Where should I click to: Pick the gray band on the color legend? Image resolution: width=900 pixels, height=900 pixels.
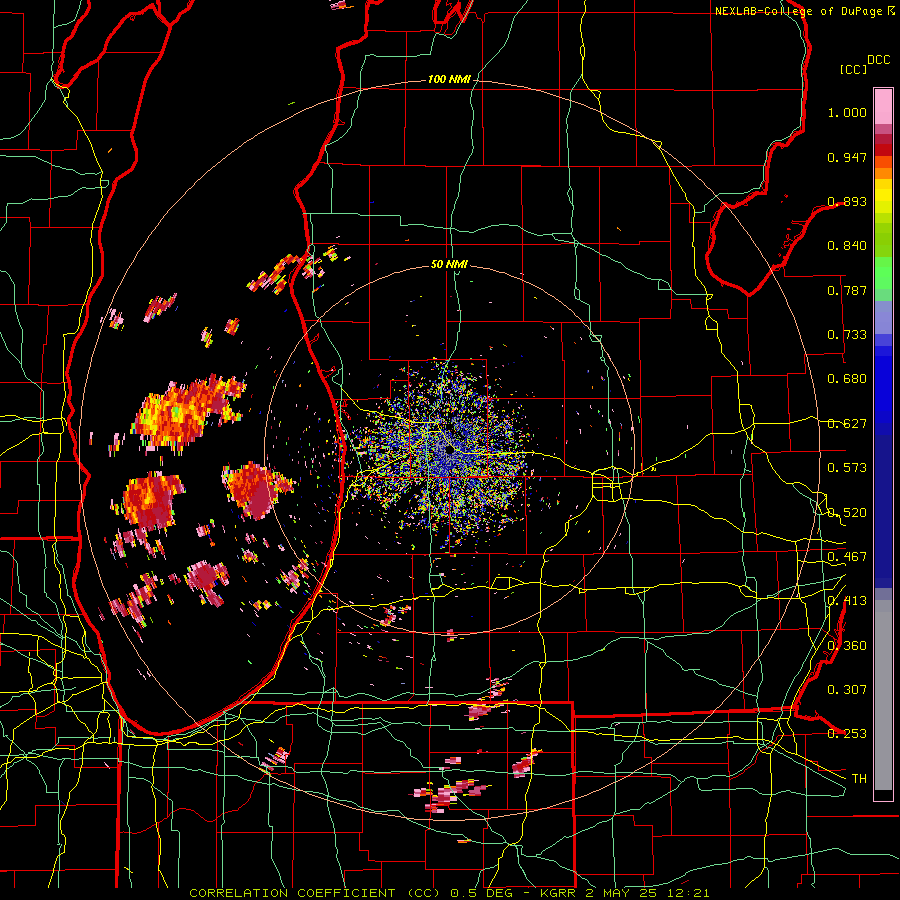coord(883,695)
